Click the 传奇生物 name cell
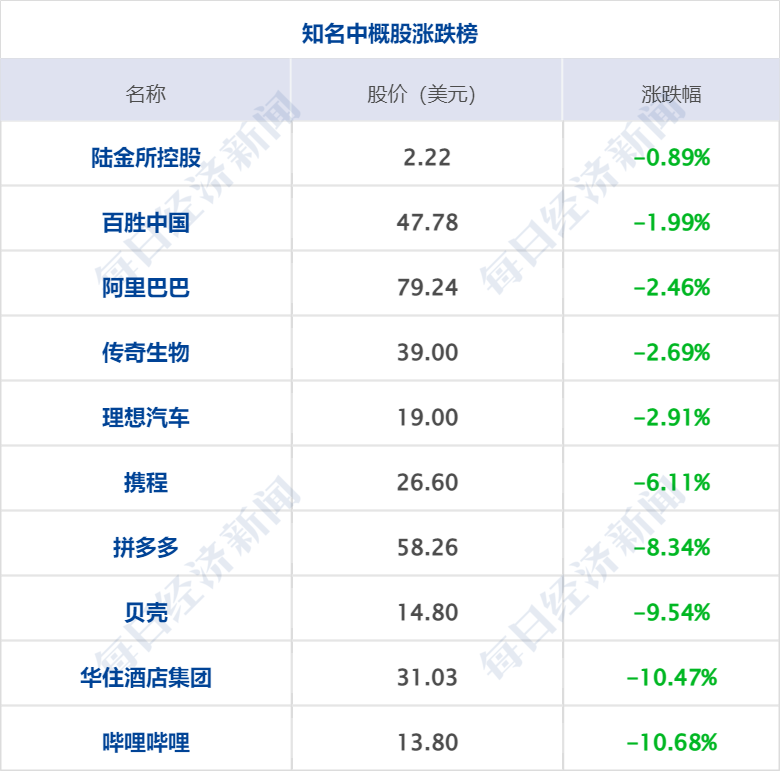 pos(146,353)
